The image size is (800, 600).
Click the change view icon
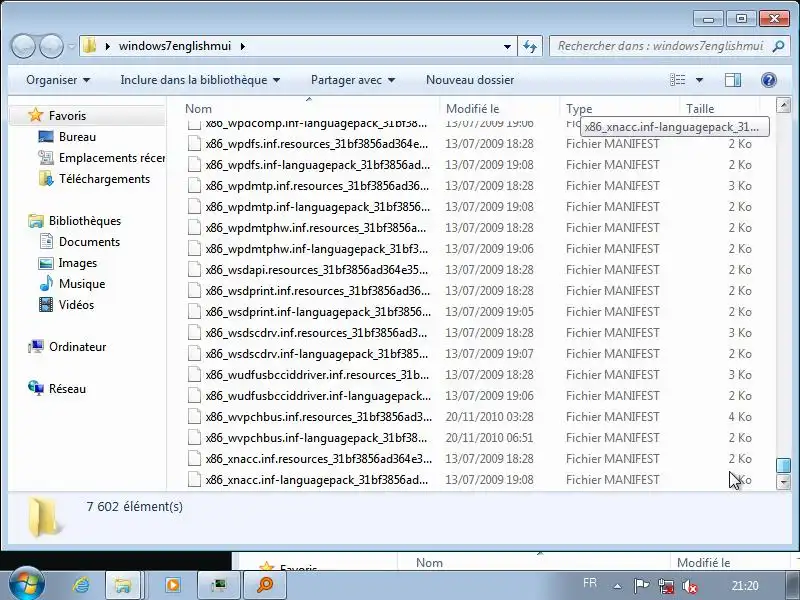point(678,80)
